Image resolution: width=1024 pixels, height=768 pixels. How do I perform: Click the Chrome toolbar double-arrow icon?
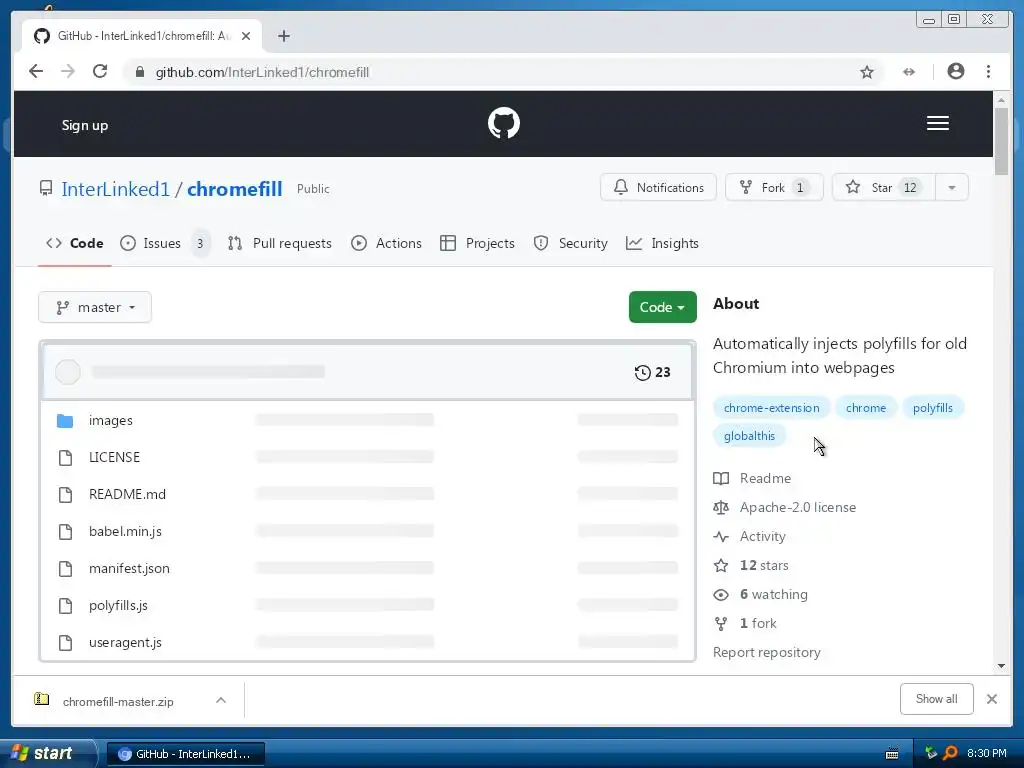coord(909,72)
